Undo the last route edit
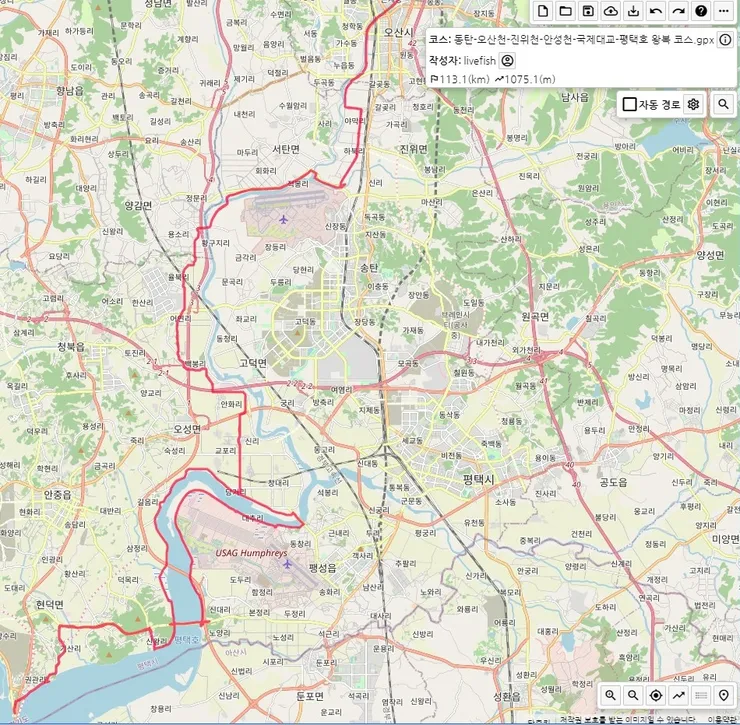The image size is (740, 725). (x=656, y=11)
